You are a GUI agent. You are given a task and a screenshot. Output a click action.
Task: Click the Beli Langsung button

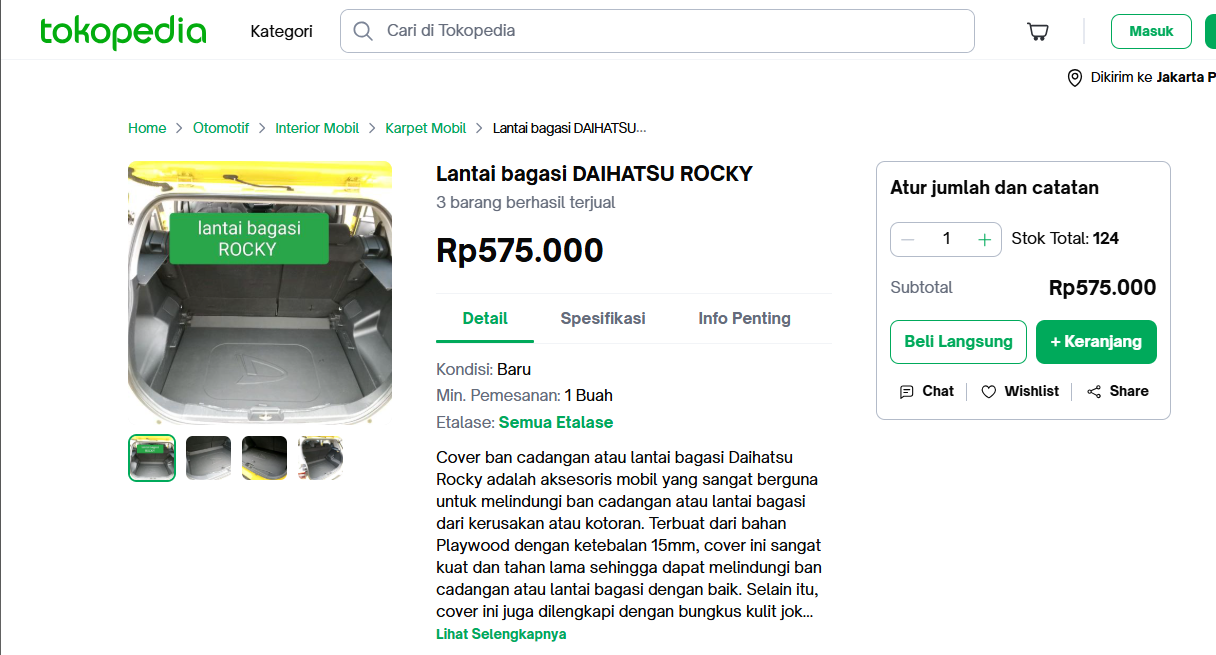point(958,342)
